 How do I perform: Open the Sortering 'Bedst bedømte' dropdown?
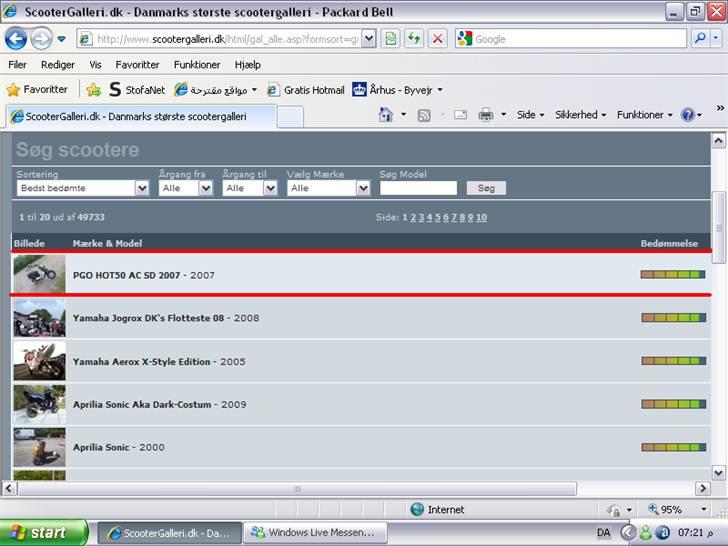[141, 188]
